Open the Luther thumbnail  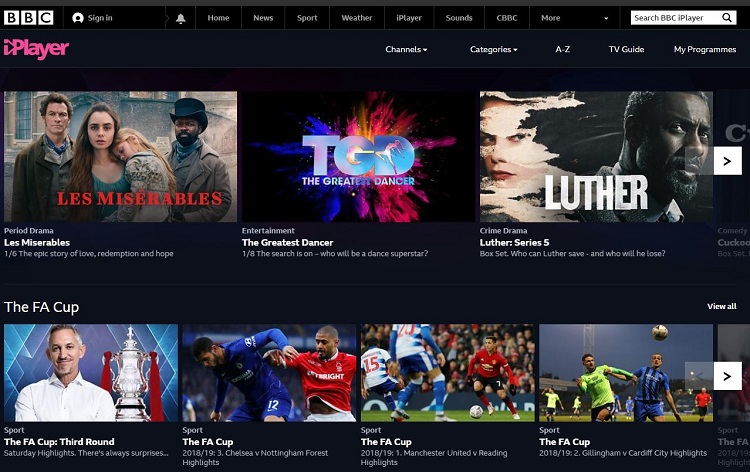click(x=596, y=156)
